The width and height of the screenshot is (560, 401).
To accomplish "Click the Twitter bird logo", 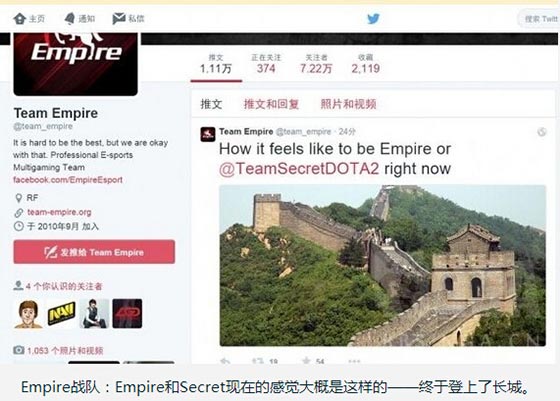I will point(374,19).
